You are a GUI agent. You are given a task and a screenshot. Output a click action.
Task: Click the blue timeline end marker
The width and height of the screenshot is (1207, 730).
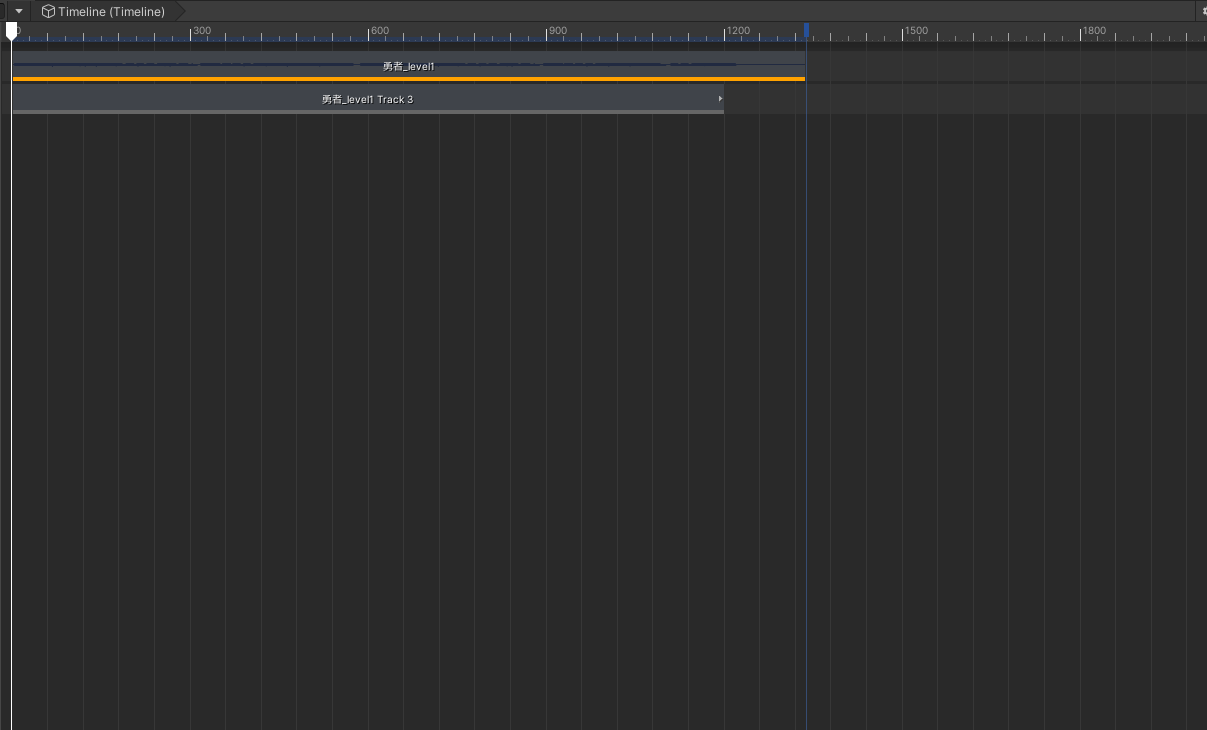click(806, 31)
